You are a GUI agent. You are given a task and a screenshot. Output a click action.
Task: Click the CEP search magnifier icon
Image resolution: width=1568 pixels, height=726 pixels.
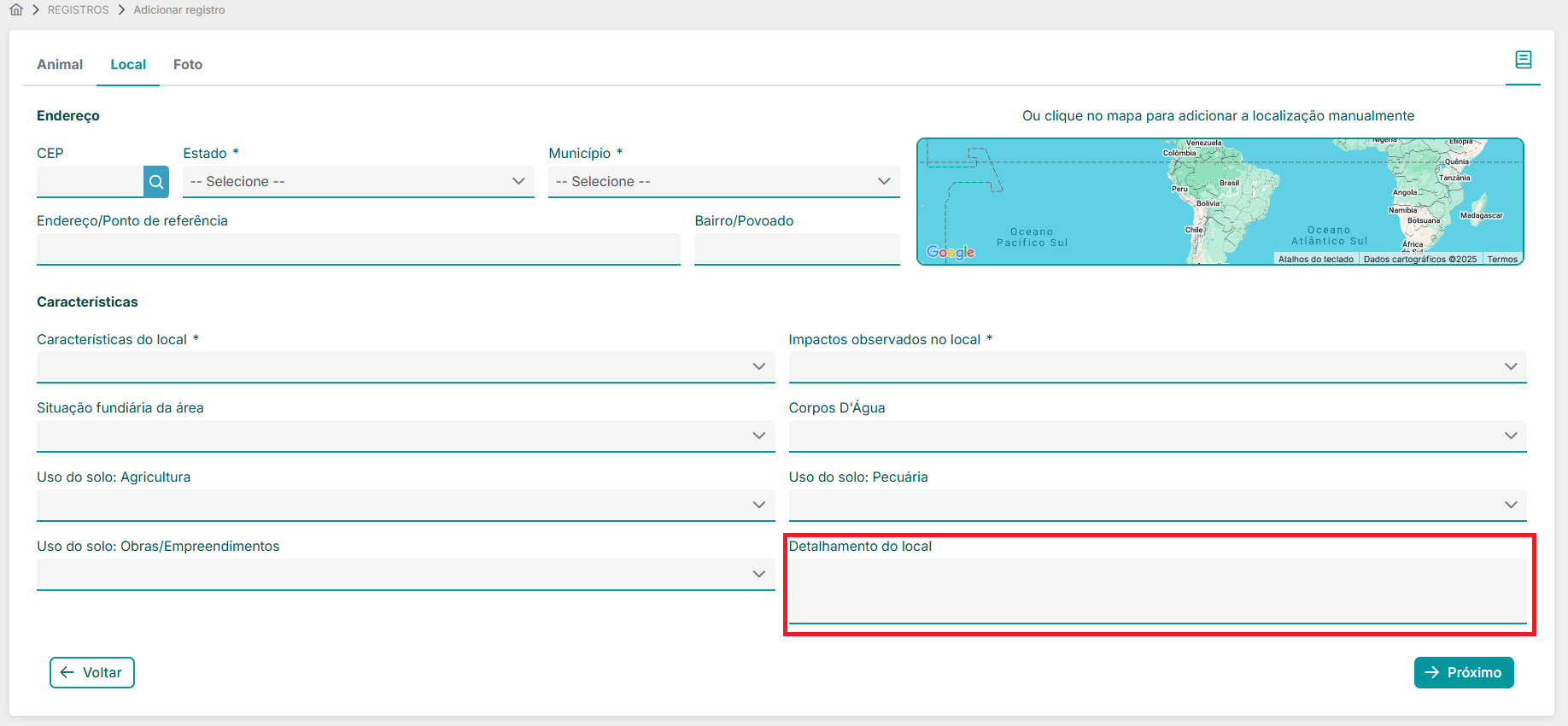156,182
